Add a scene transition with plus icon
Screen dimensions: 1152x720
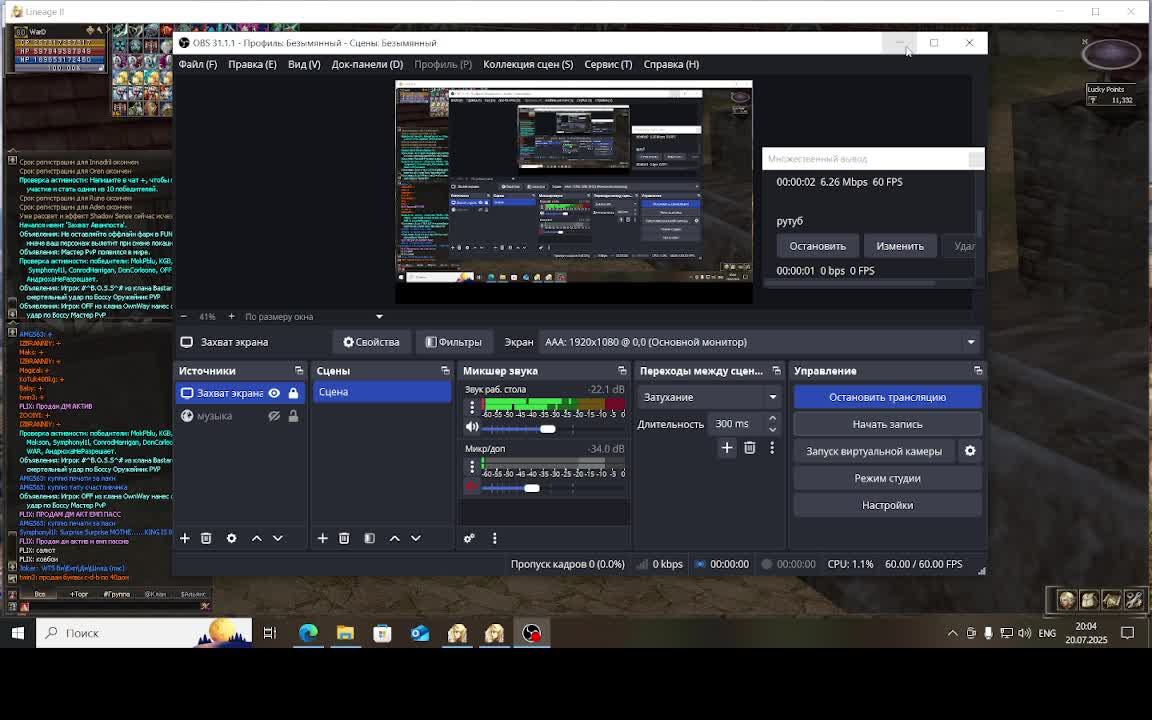[727, 447]
